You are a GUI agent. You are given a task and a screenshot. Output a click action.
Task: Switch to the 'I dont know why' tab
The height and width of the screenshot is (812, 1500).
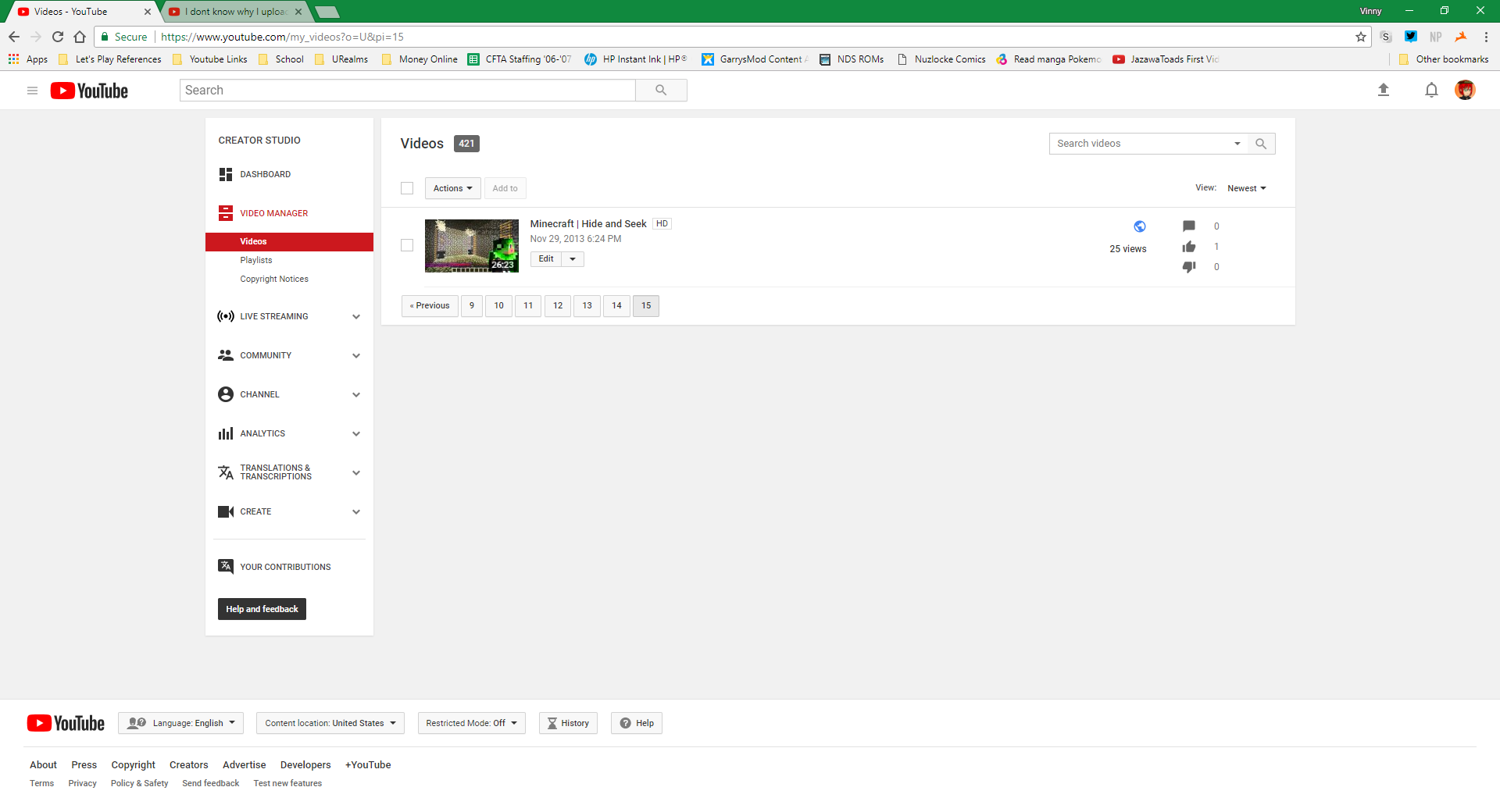pyautogui.click(x=235, y=12)
